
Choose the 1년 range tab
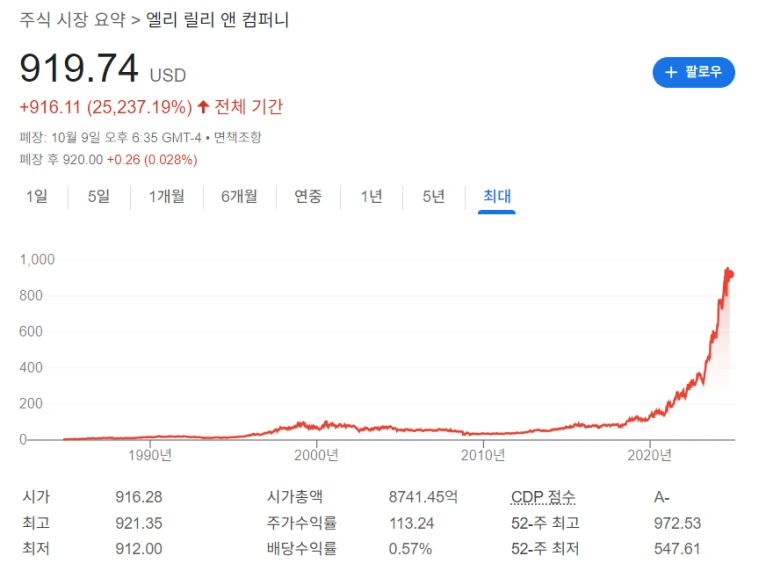pyautogui.click(x=371, y=196)
